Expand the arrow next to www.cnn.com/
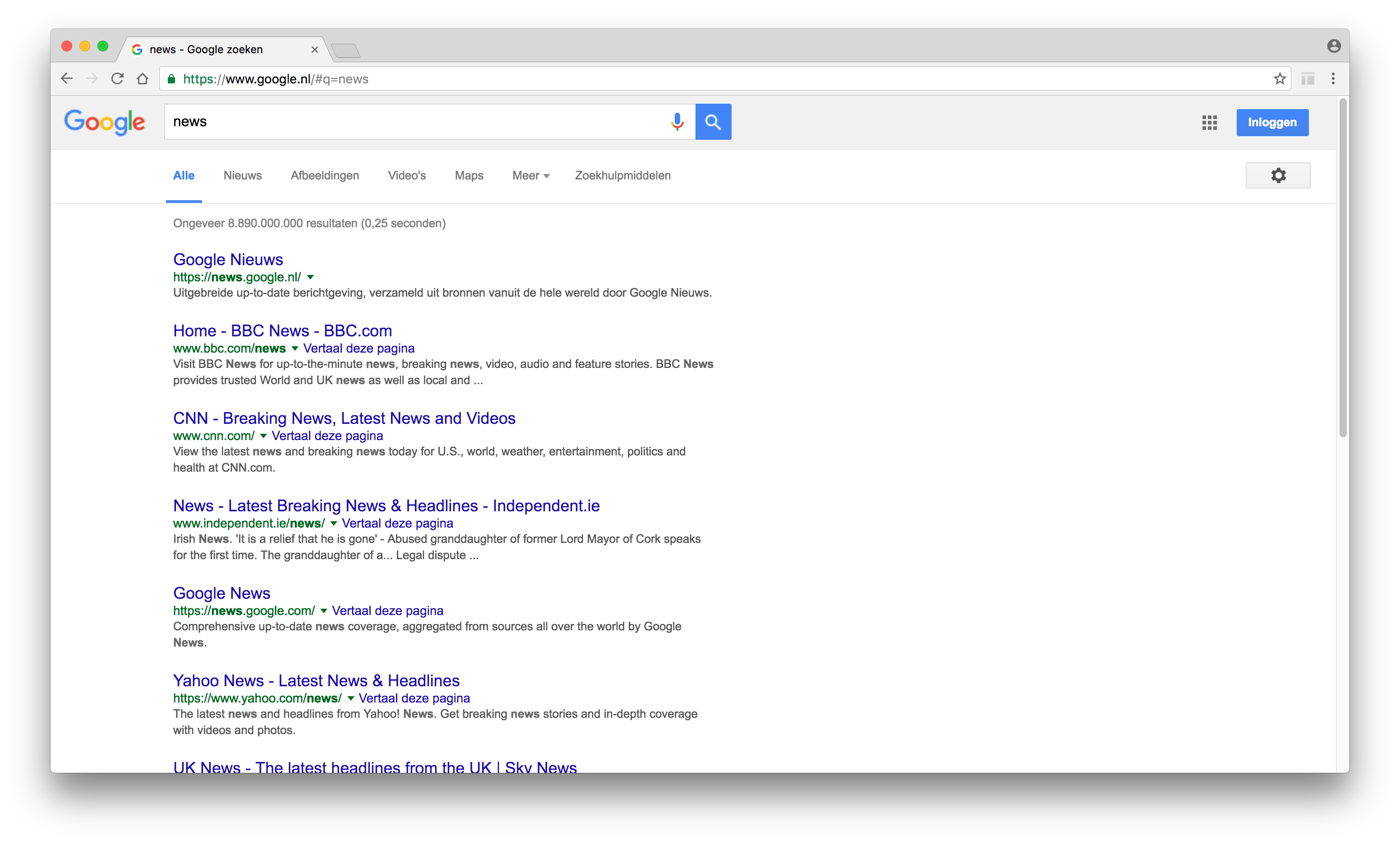1400x845 pixels. pos(263,436)
